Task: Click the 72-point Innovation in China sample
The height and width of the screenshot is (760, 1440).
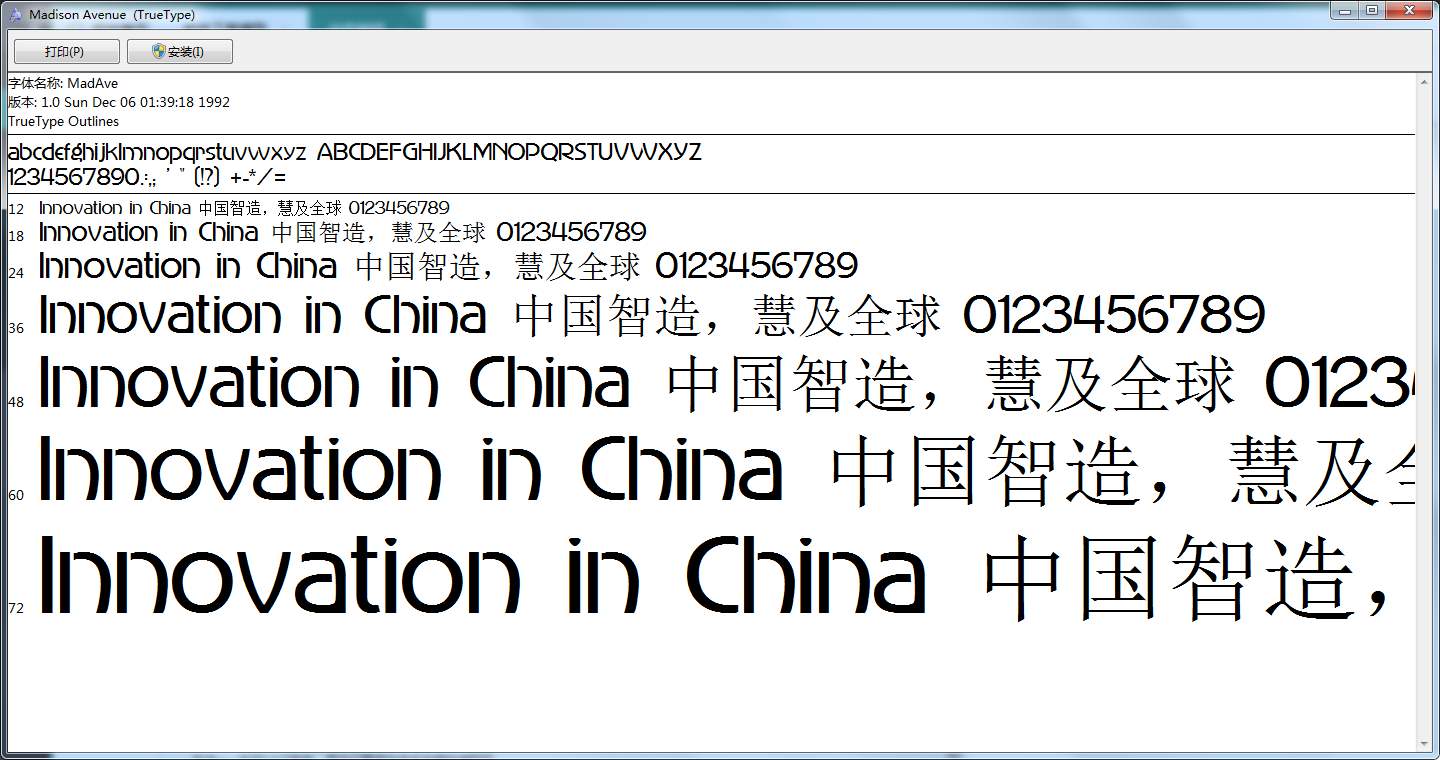Action: [x=714, y=575]
